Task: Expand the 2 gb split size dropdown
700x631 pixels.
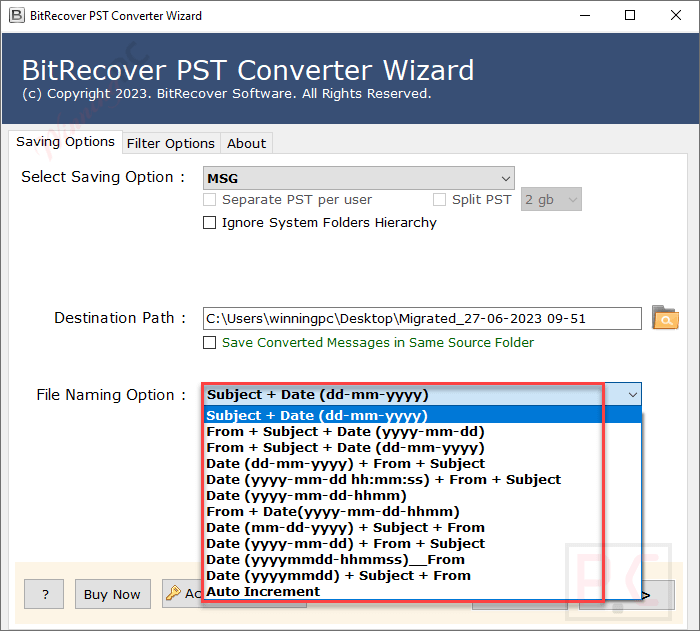Action: coord(551,199)
